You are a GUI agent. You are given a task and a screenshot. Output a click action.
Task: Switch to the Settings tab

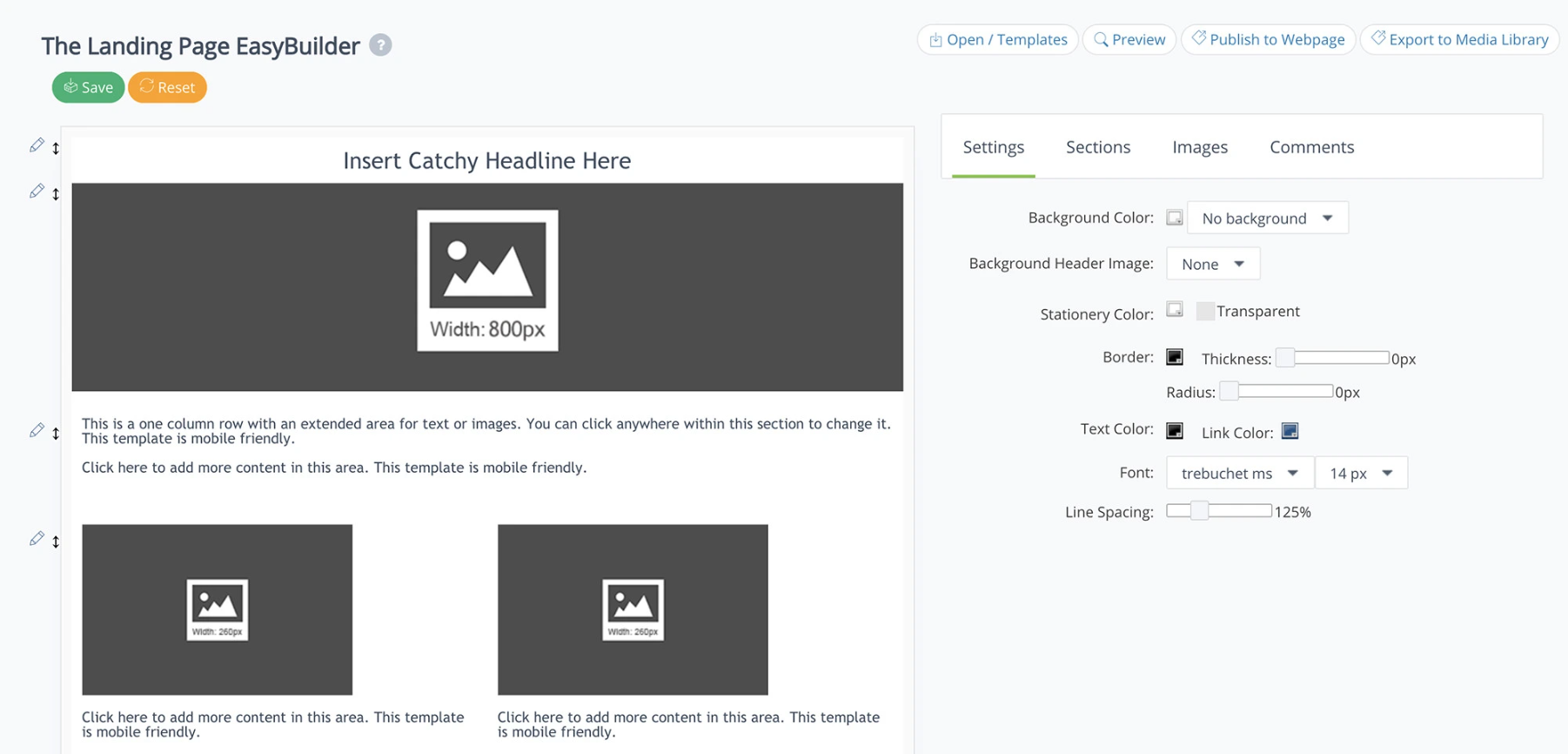[x=994, y=147]
